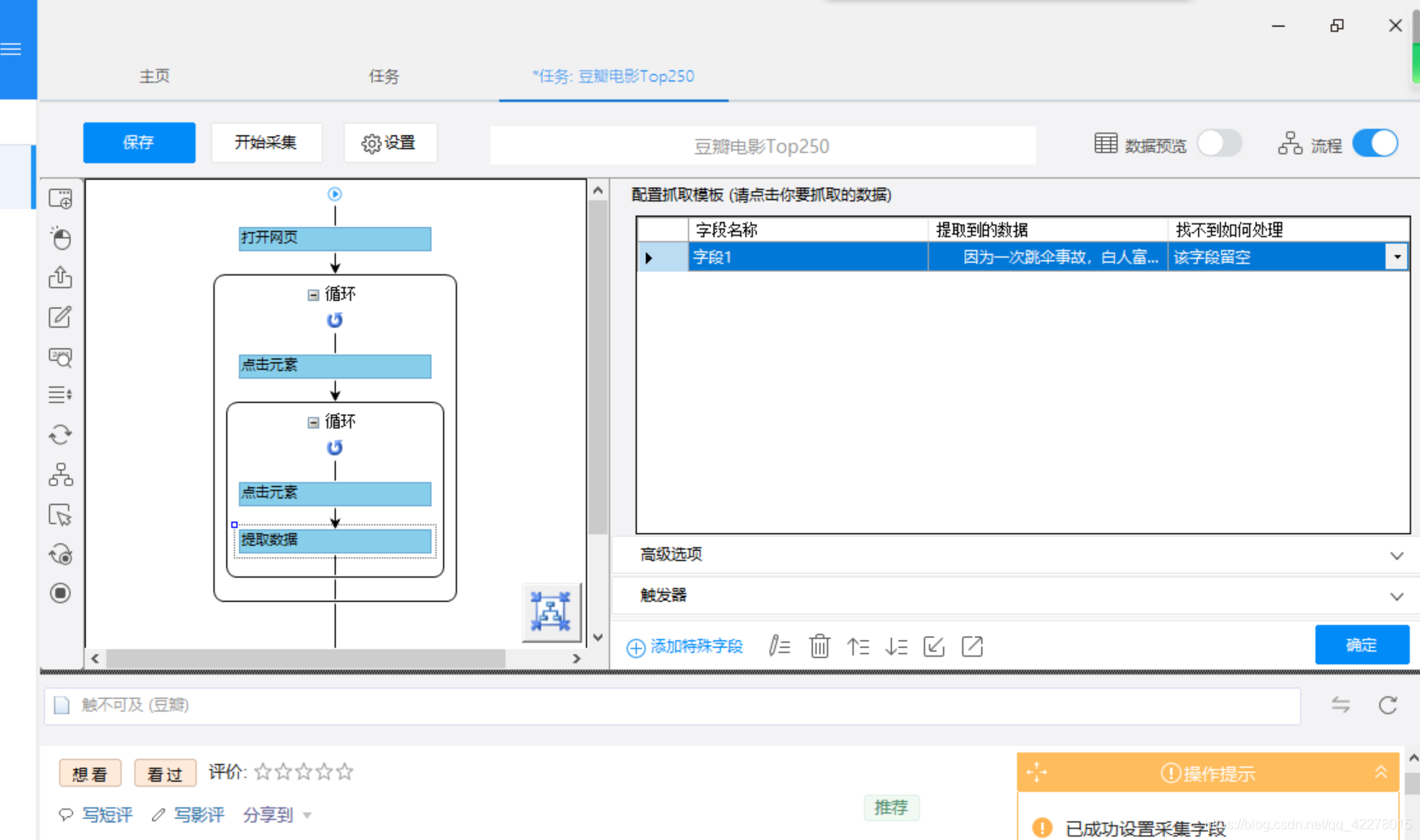Select the click element mouse tool icon

click(x=60, y=238)
